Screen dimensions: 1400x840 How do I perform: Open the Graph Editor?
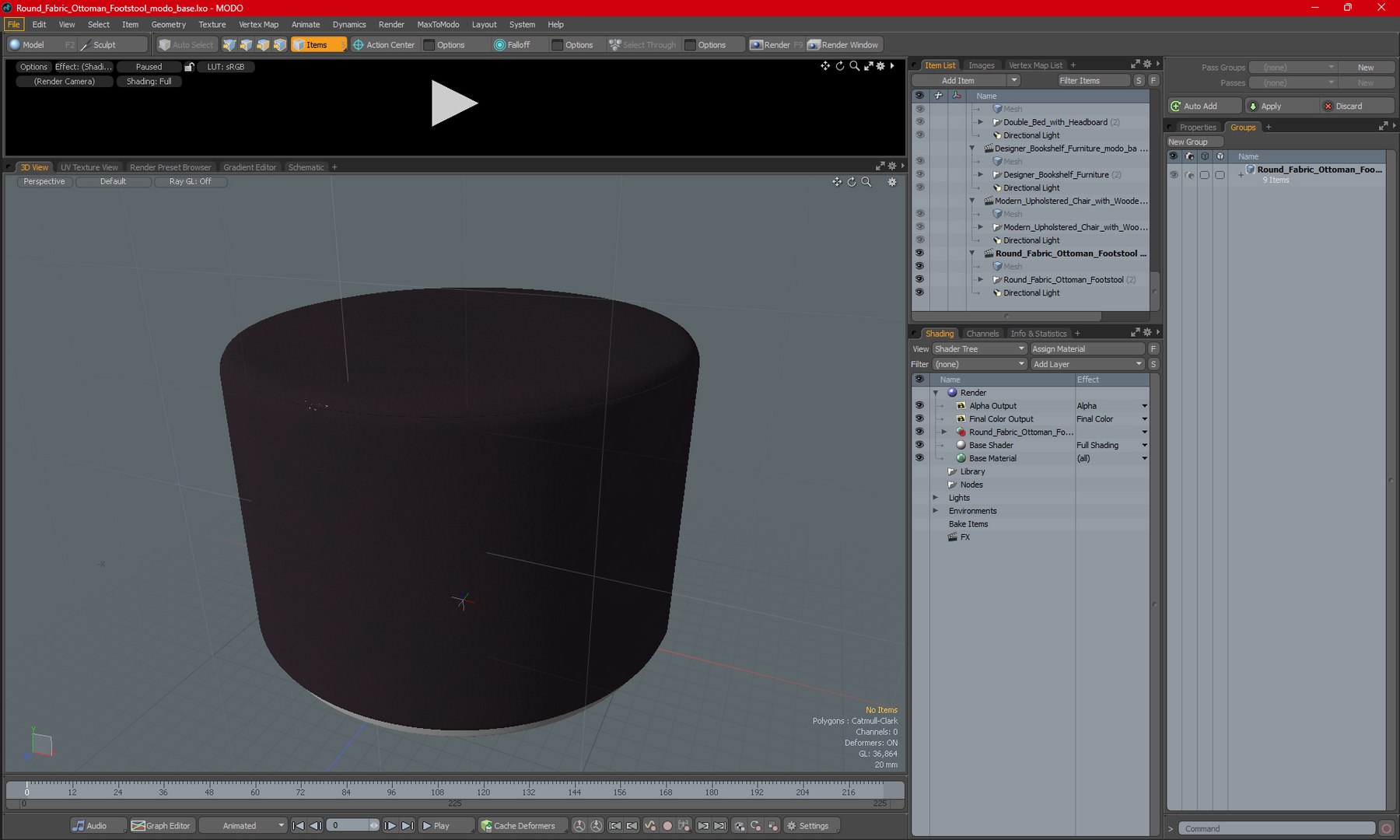(161, 826)
